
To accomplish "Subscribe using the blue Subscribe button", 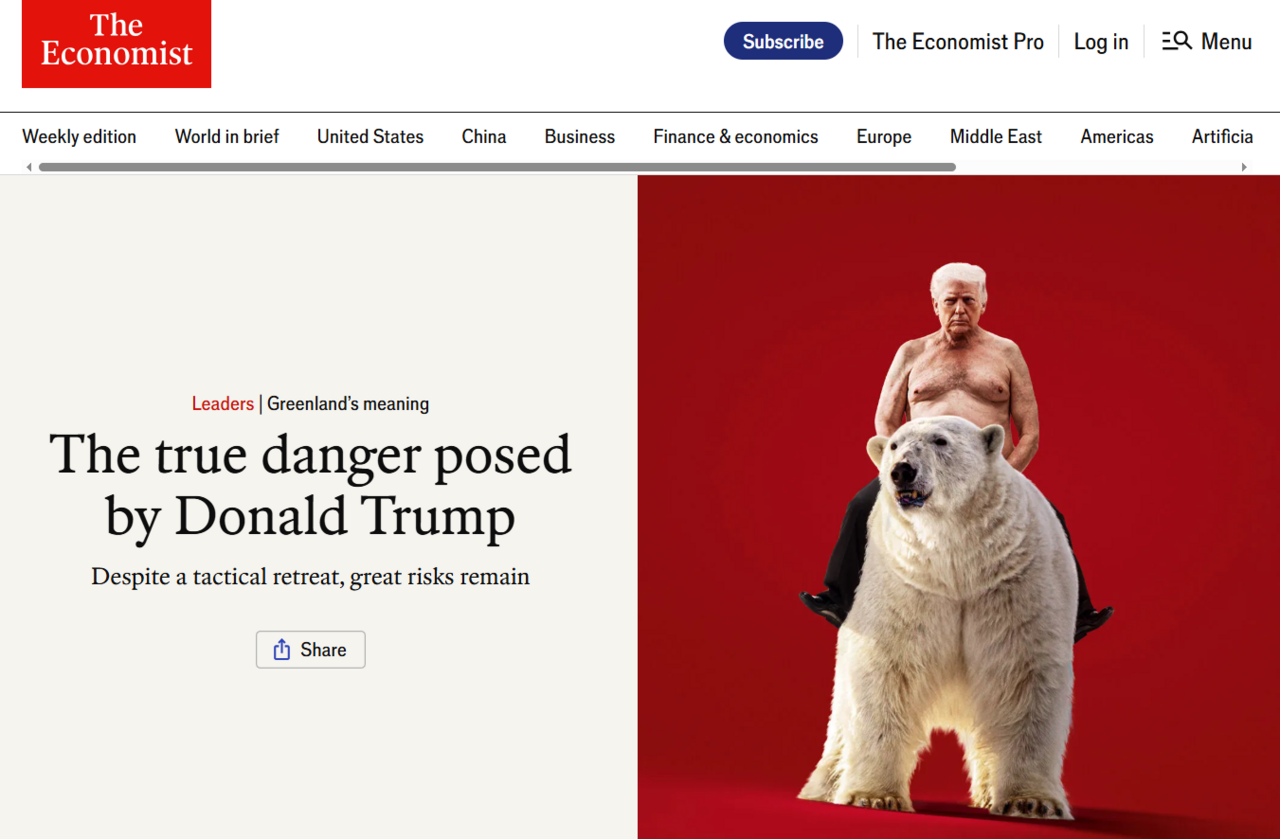I will tap(783, 41).
